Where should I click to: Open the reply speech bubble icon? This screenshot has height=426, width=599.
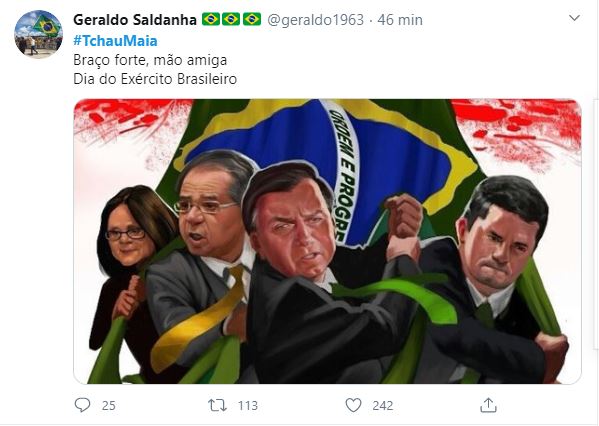(x=82, y=405)
